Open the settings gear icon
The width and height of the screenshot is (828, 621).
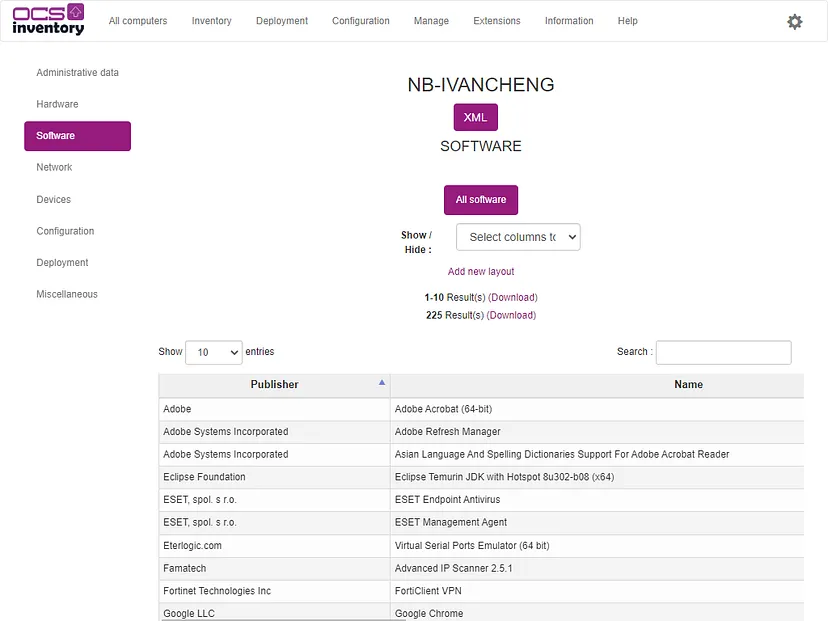pyautogui.click(x=794, y=22)
